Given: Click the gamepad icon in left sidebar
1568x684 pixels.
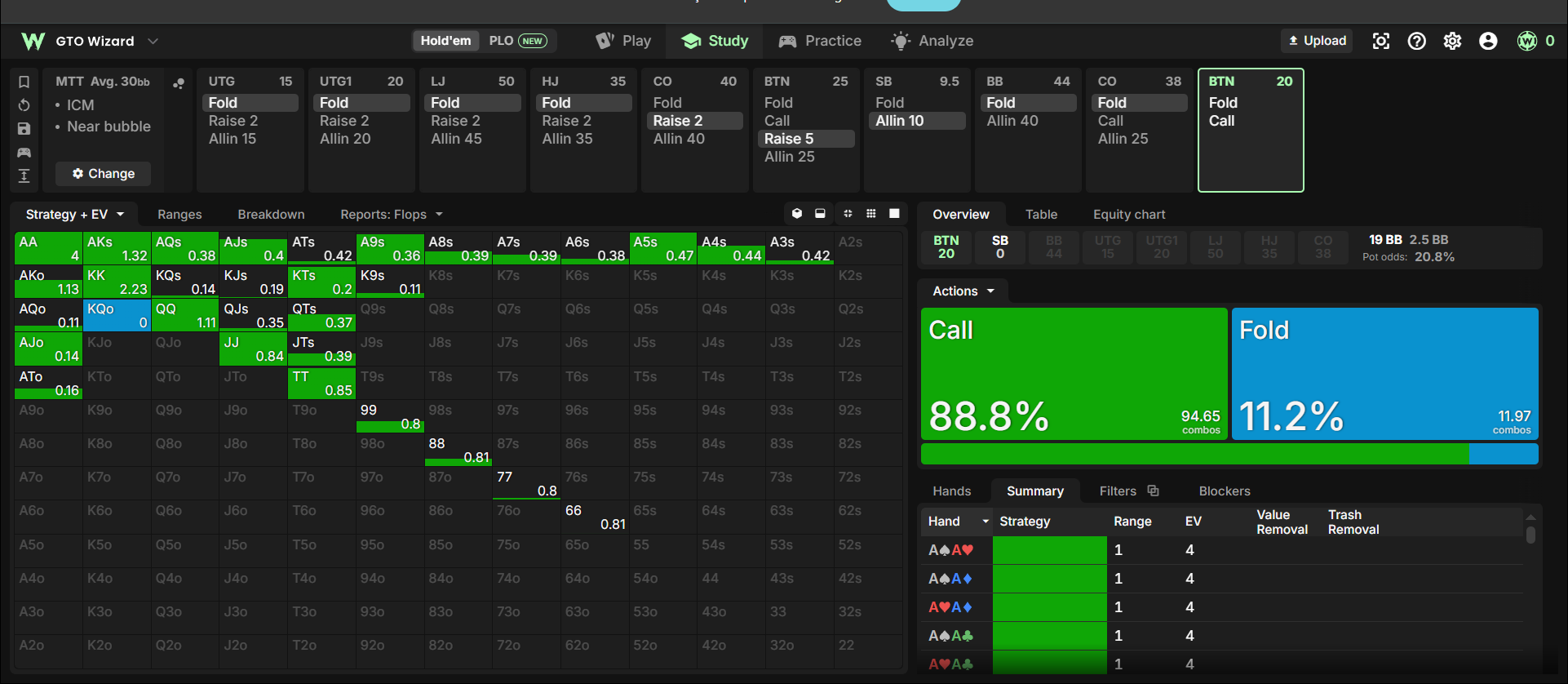Looking at the screenshot, I should 24,153.
